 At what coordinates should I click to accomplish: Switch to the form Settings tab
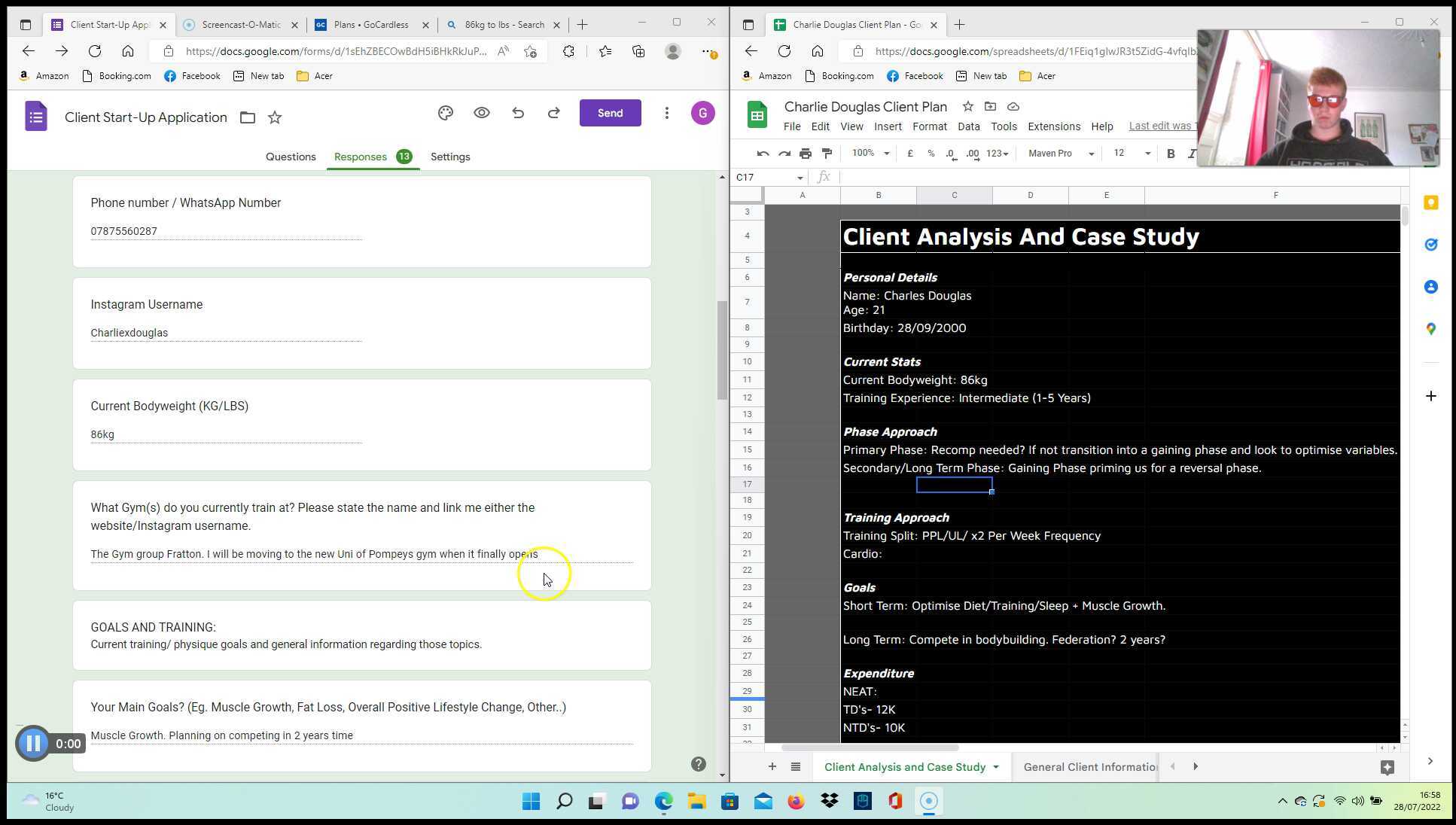click(x=450, y=157)
